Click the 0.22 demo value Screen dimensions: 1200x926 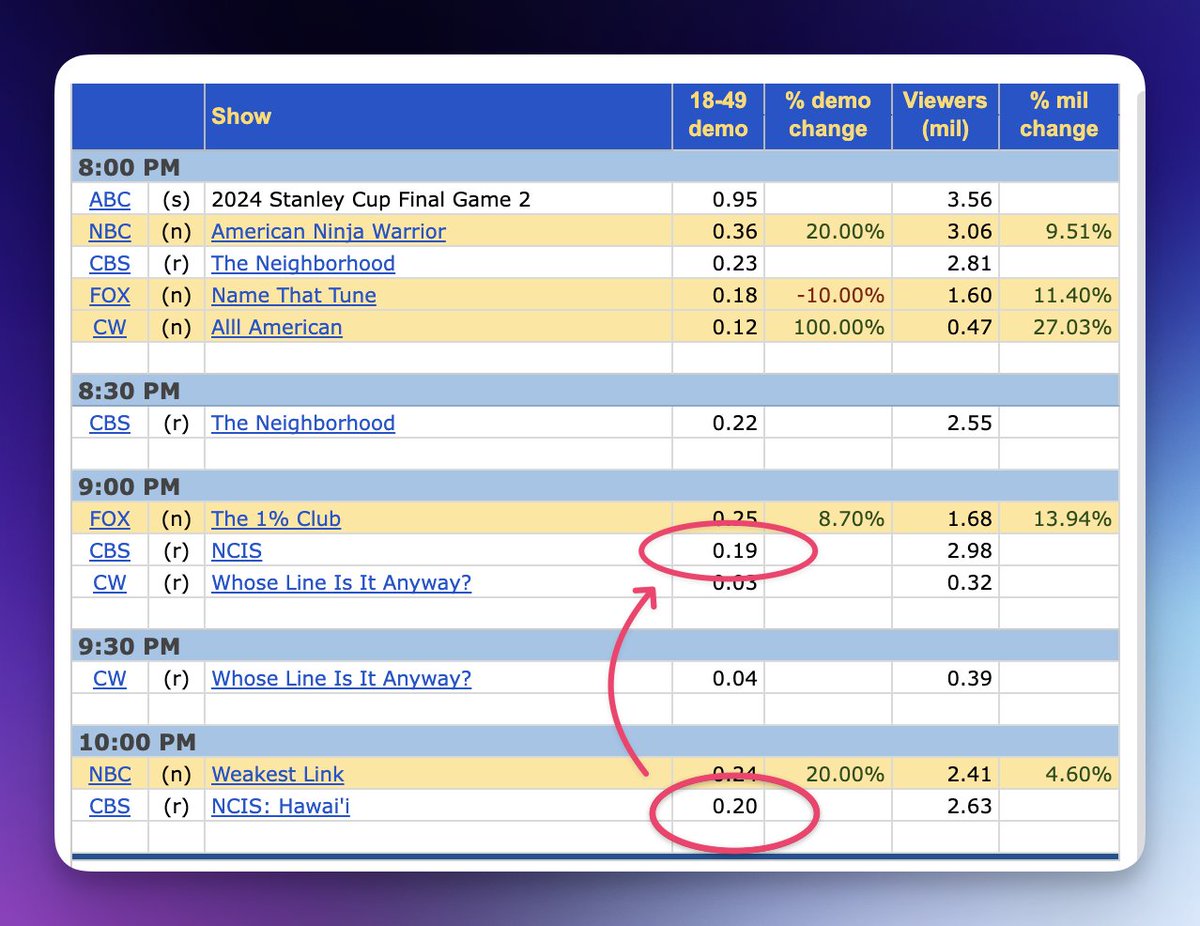pyautogui.click(x=735, y=423)
